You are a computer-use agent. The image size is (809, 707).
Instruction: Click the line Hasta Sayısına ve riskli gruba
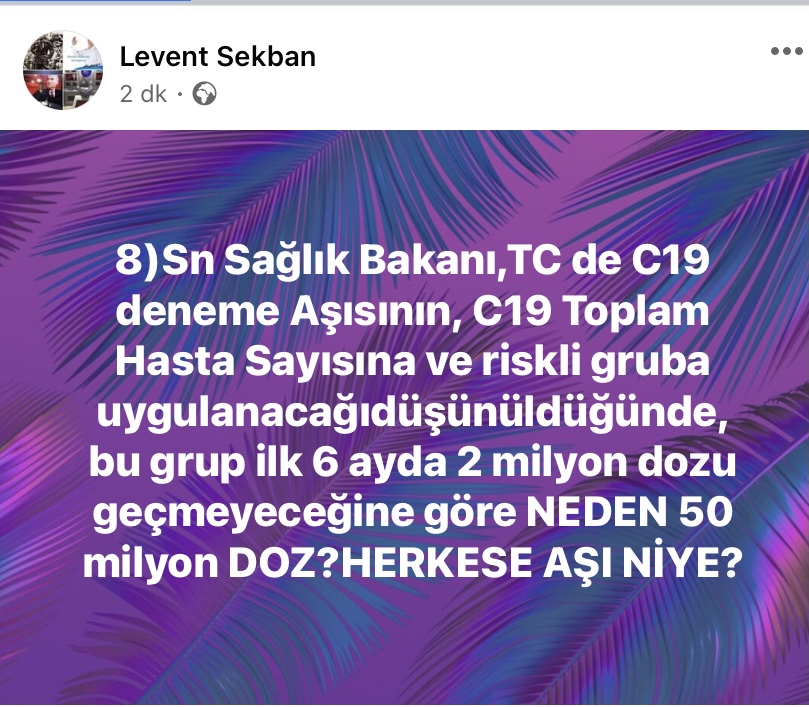pyautogui.click(x=412, y=361)
